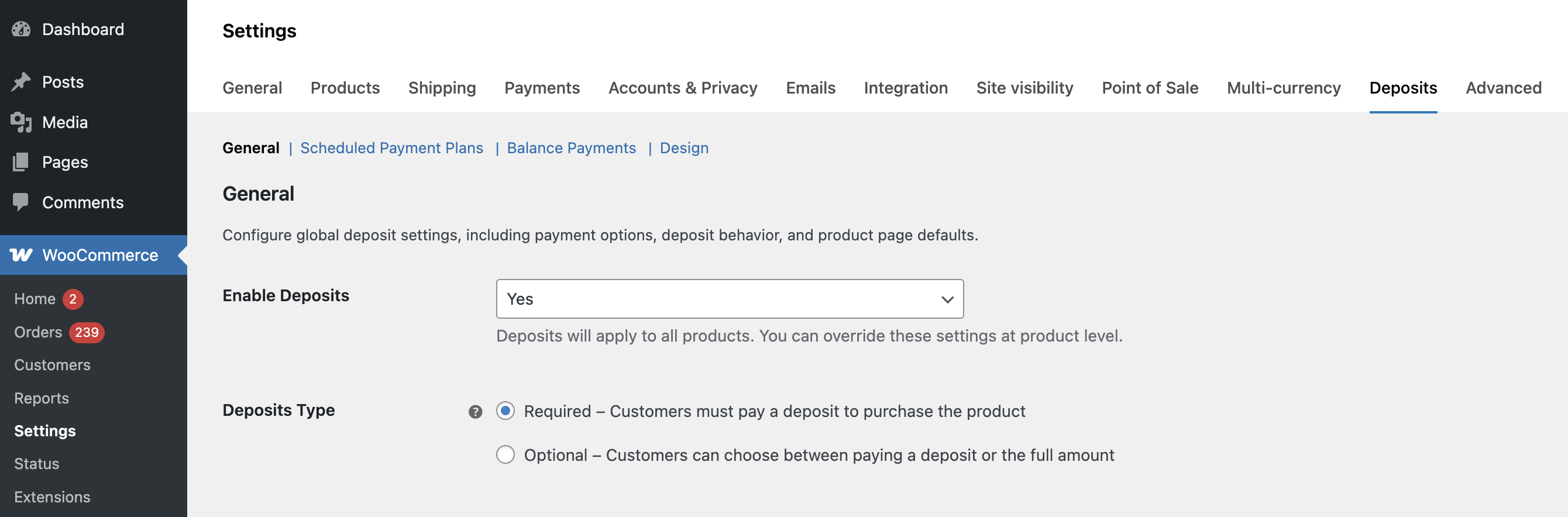Open Extensions in the WooCommerce submenu
Viewport: 1568px width, 517px height.
pyautogui.click(x=52, y=497)
